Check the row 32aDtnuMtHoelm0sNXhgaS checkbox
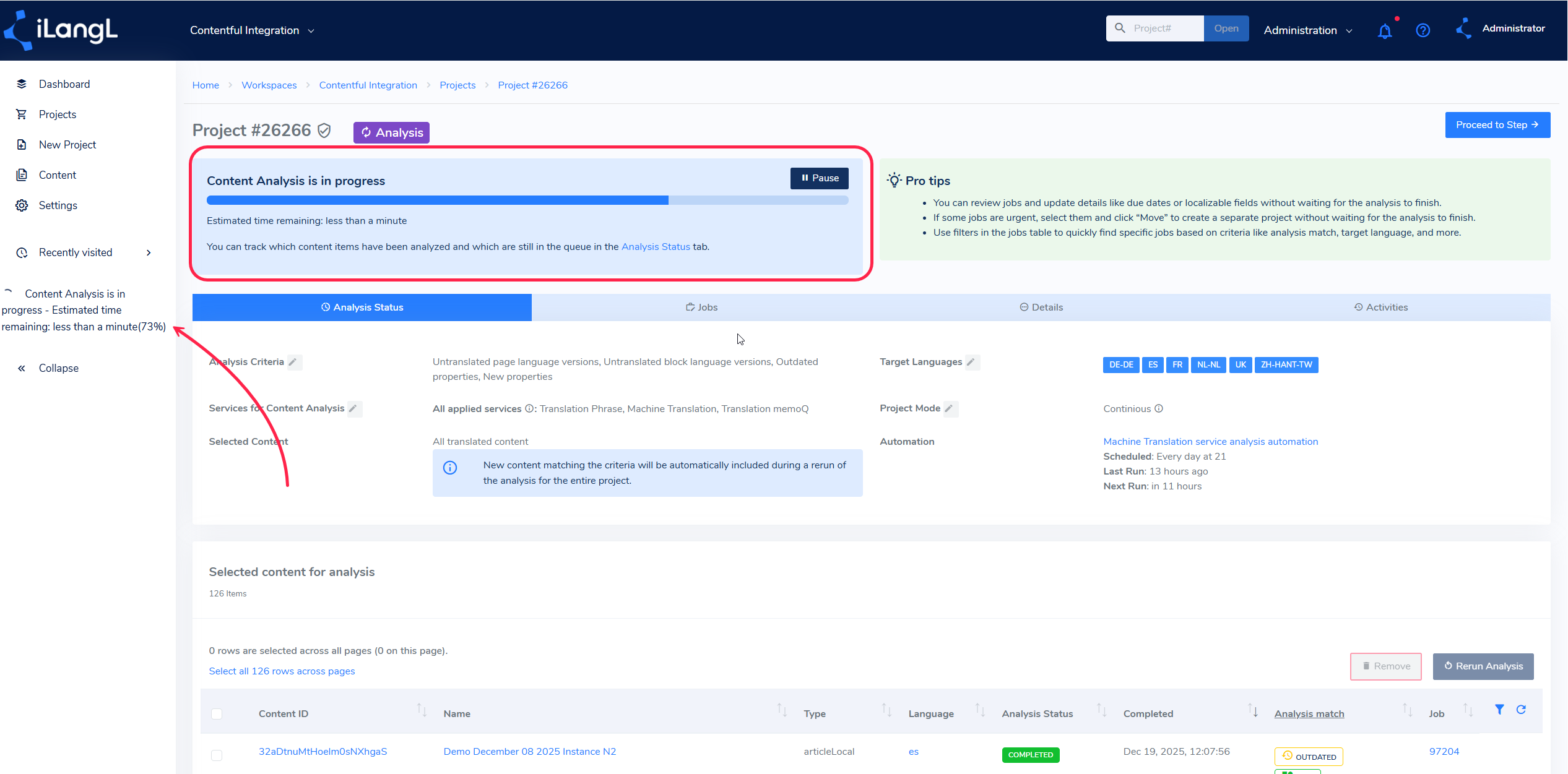This screenshot has width=1568, height=774. coord(217,755)
